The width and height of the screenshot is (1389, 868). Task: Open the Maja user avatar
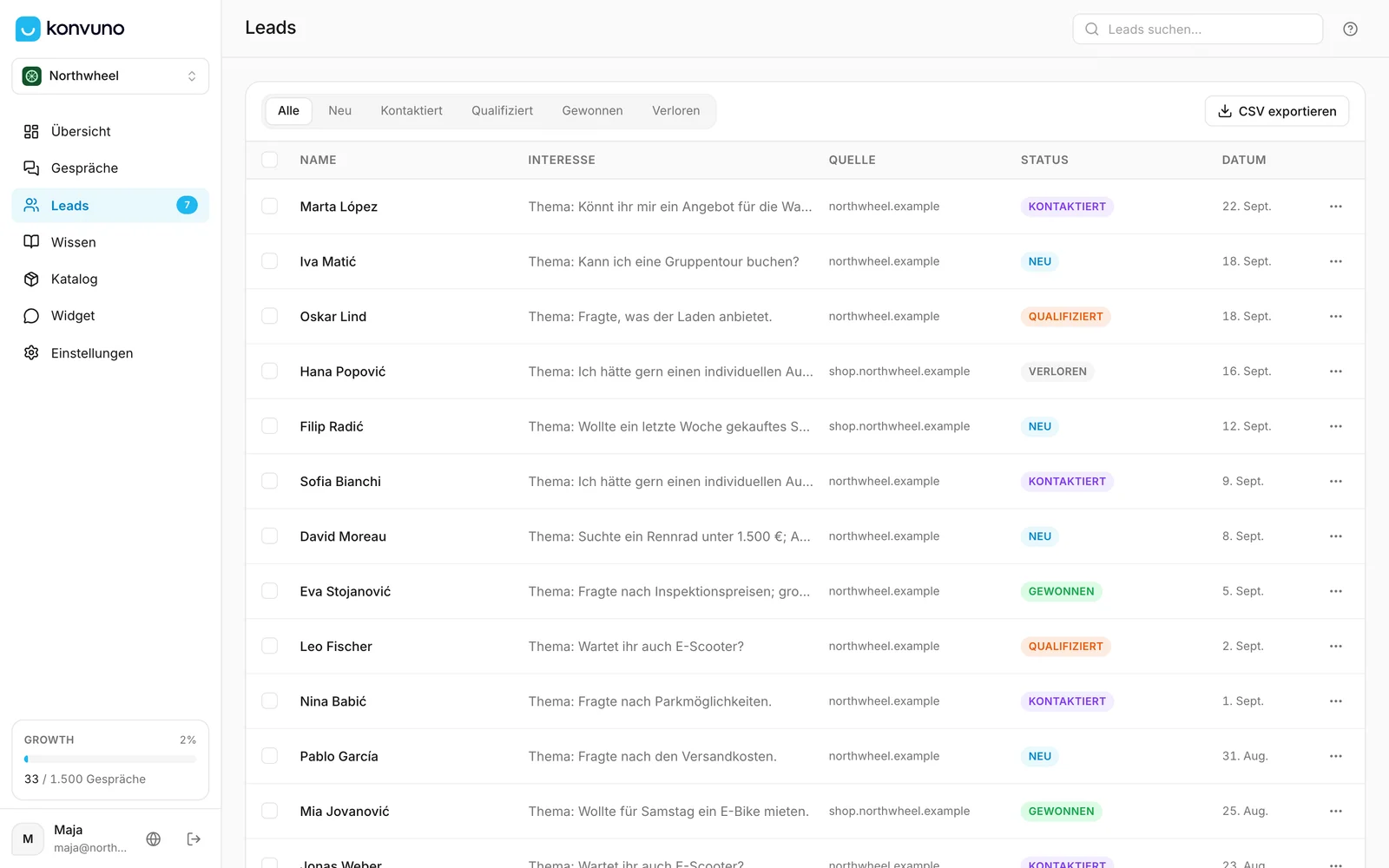point(28,839)
